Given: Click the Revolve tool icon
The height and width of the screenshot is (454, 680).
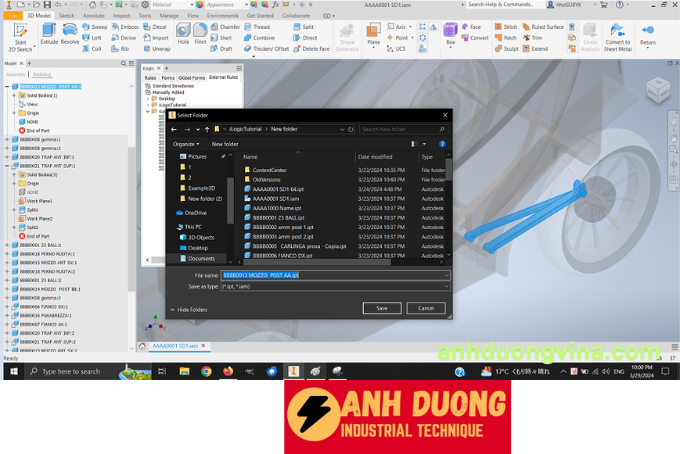Looking at the screenshot, I should (70, 33).
